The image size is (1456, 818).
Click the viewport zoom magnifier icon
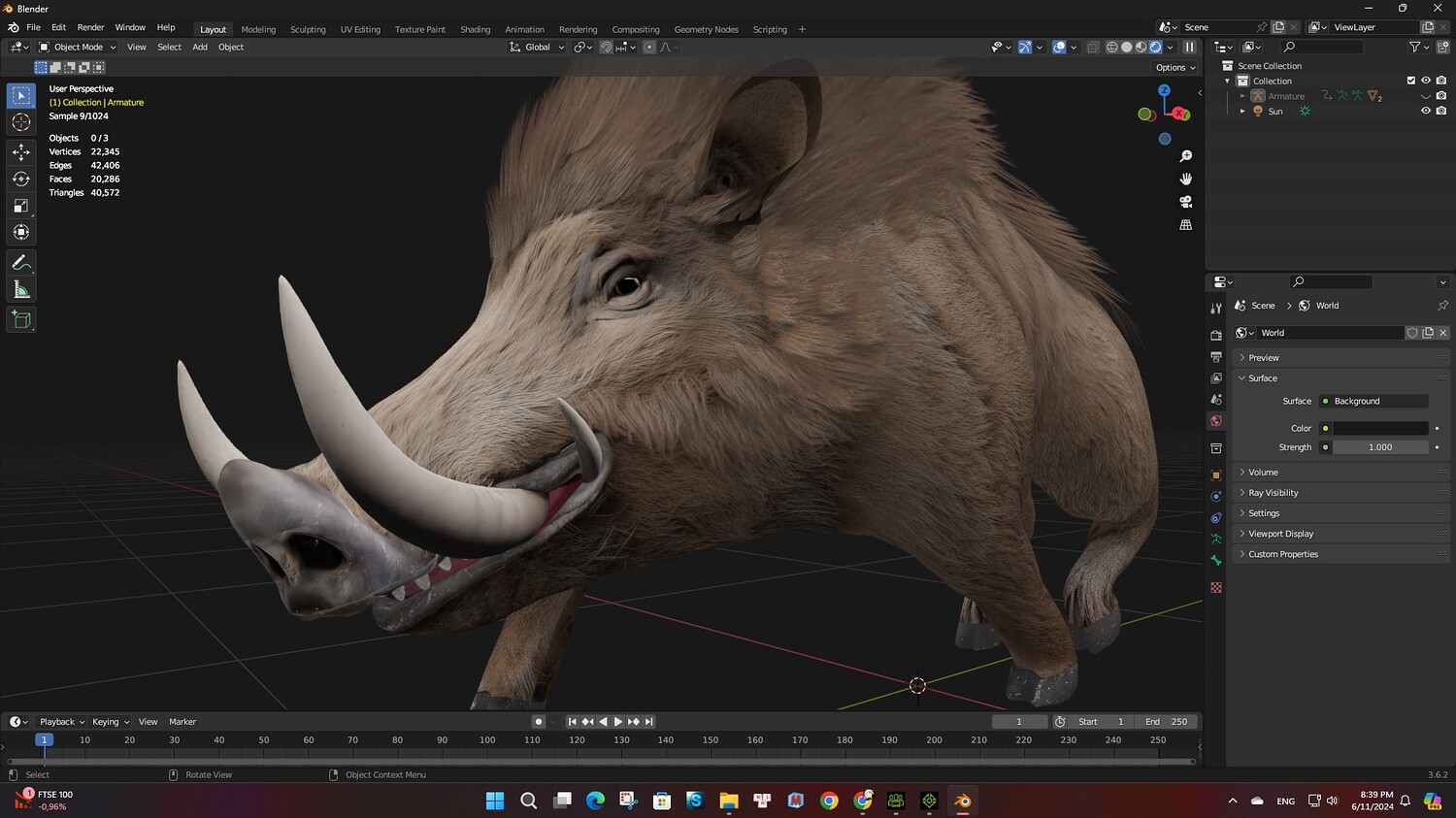(1185, 156)
